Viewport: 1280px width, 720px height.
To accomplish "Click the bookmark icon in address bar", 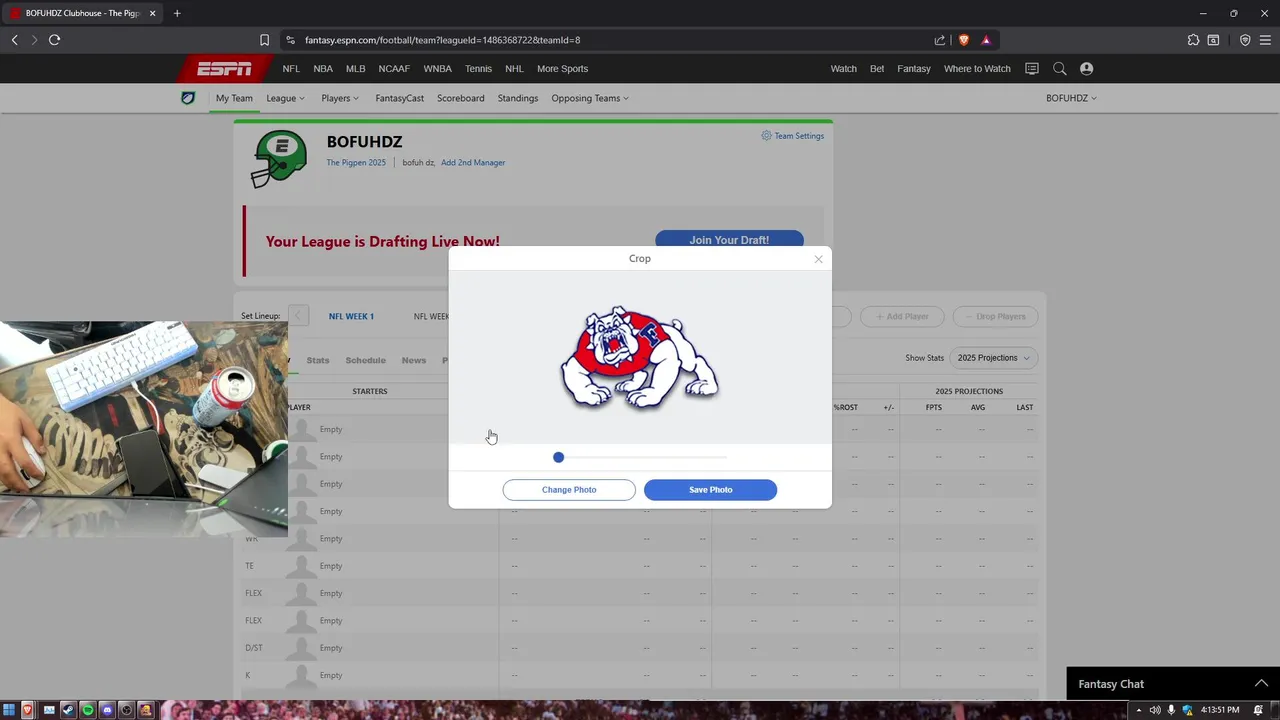I will (x=264, y=40).
